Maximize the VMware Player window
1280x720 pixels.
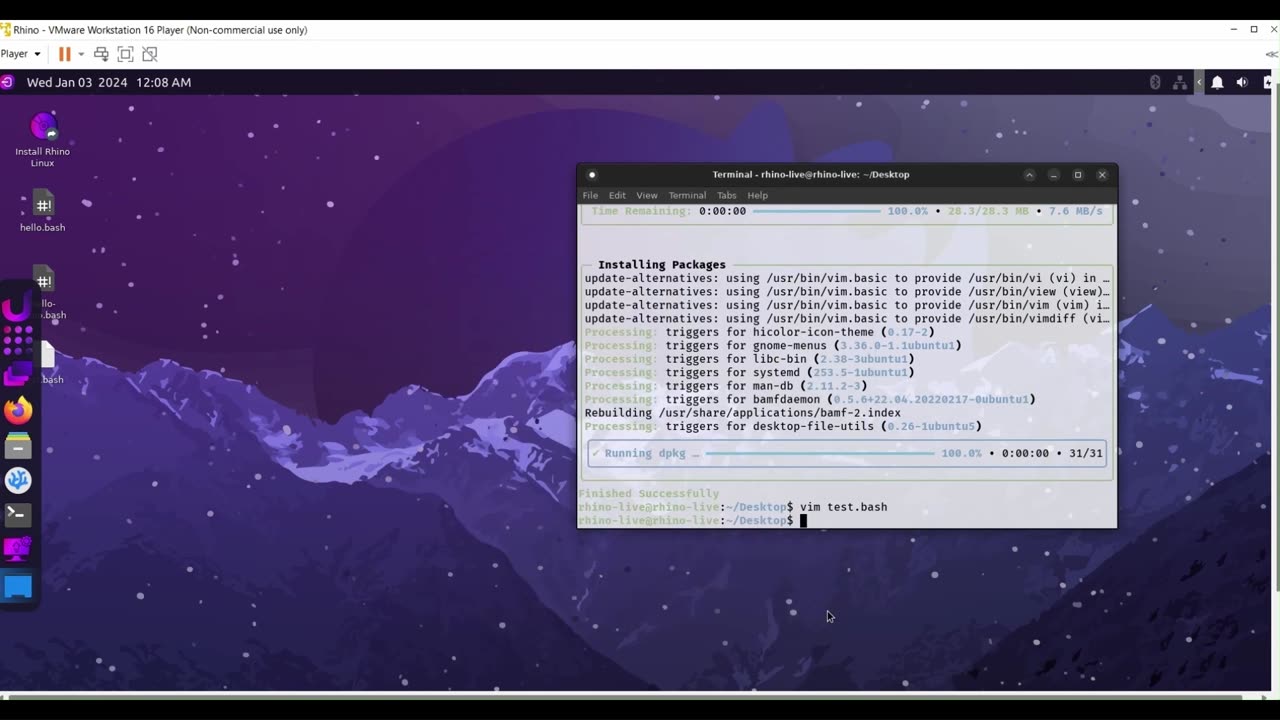[x=1254, y=29]
